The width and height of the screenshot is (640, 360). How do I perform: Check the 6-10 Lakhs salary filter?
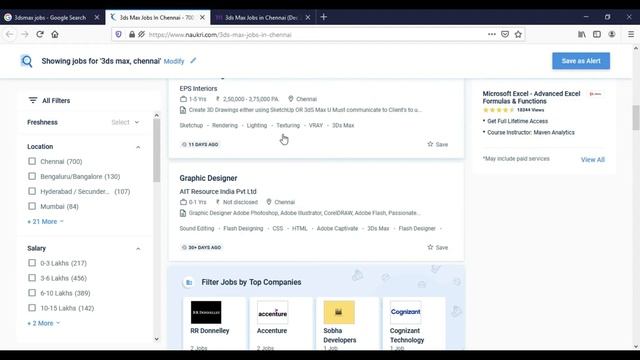click(x=32, y=293)
